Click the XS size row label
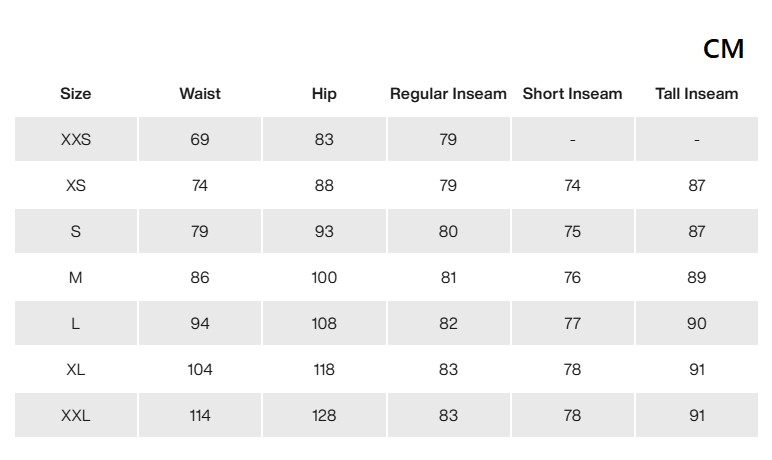Screen dimensions: 772x460 [76, 185]
